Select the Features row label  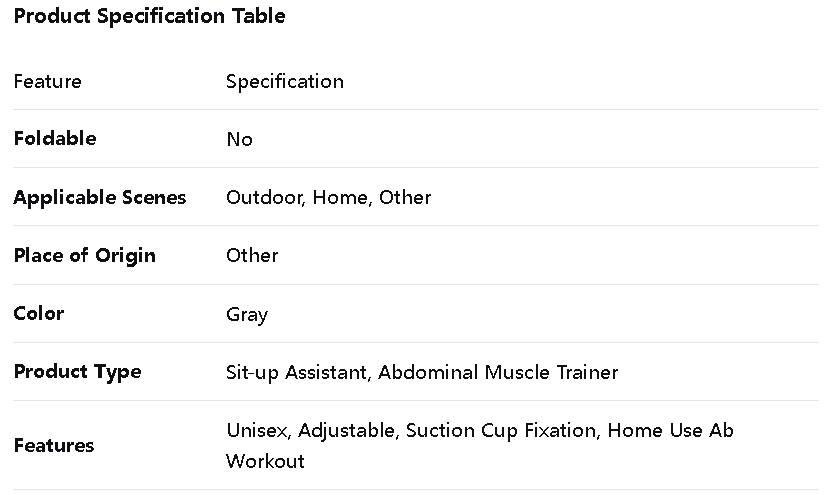[x=54, y=445]
